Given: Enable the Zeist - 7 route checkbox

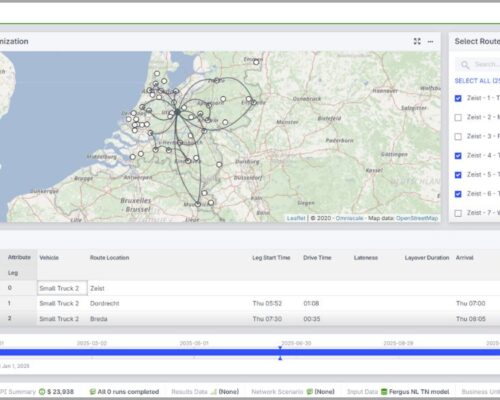Looking at the screenshot, I should point(458,213).
